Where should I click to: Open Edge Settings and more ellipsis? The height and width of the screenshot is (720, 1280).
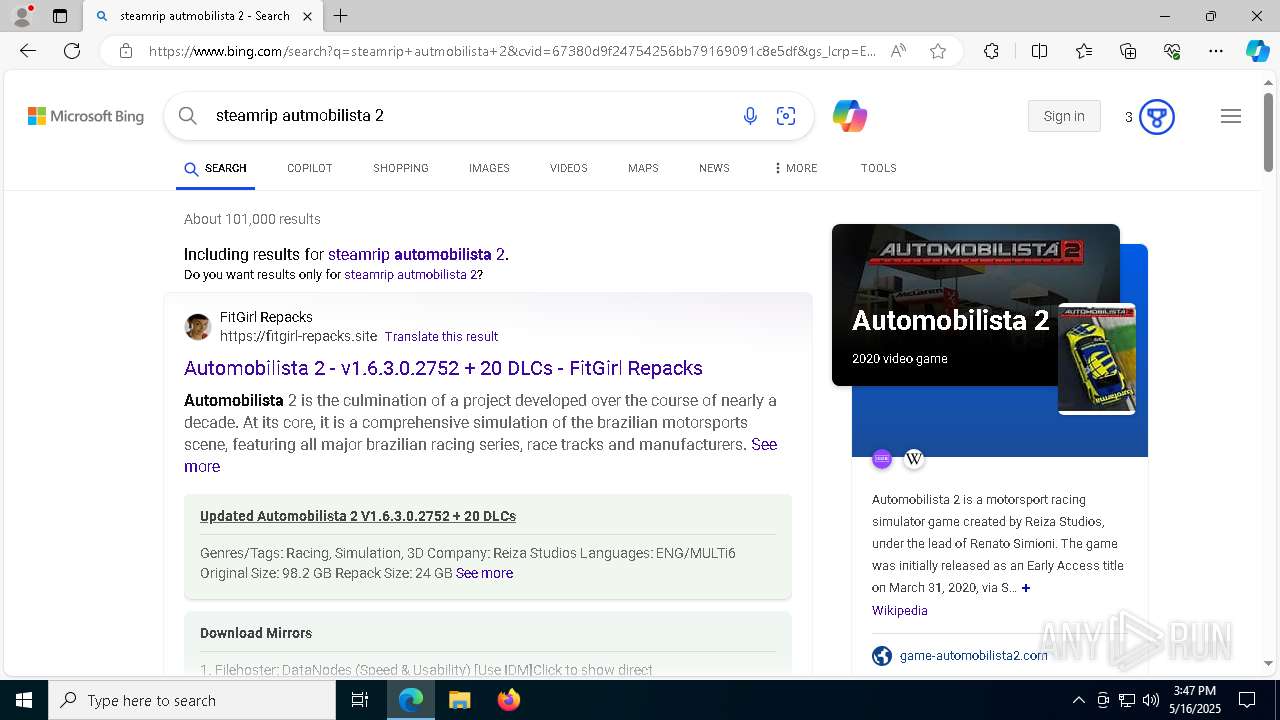coord(1216,51)
